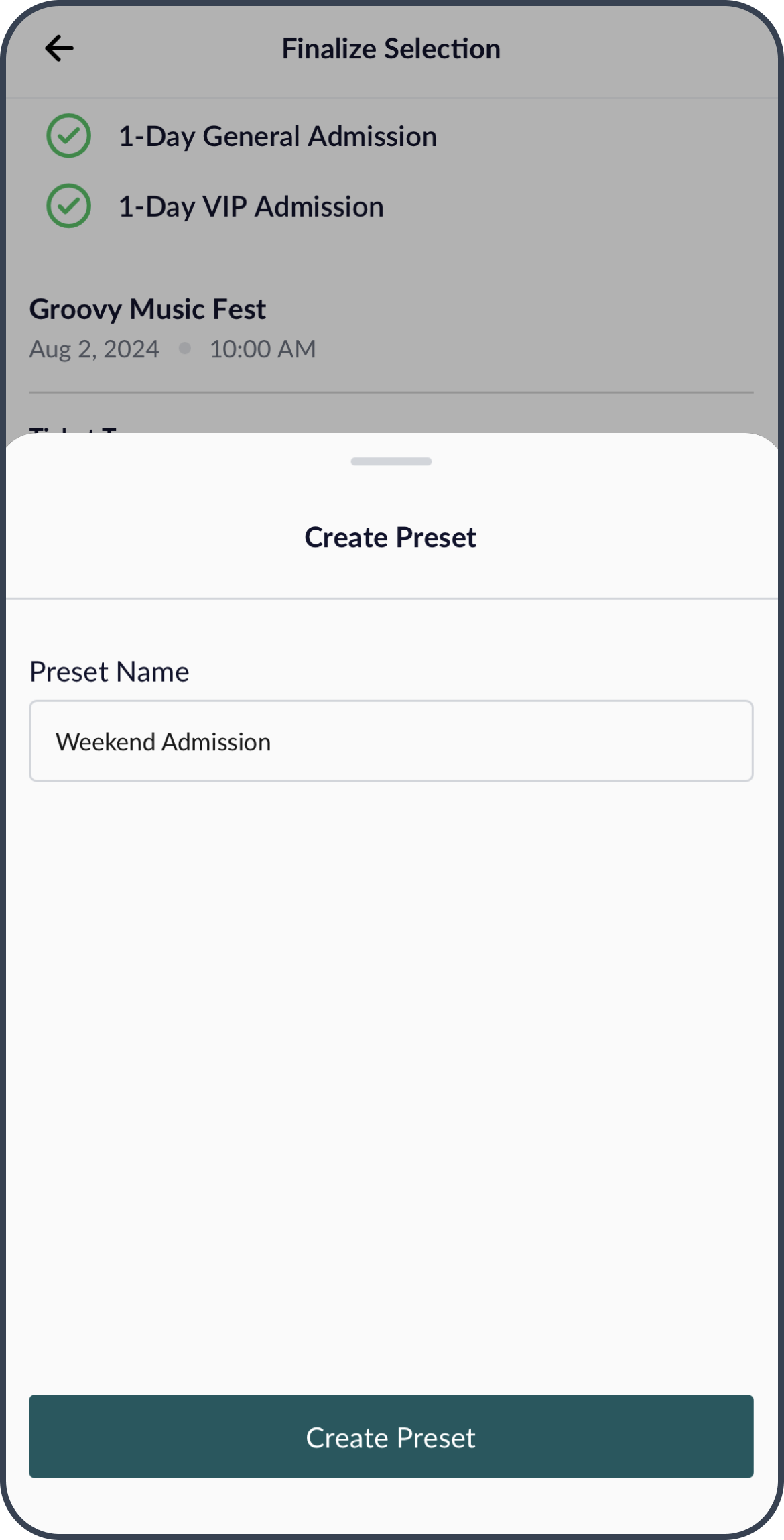
Task: Tap the Finalize Selection page title
Action: click(391, 49)
